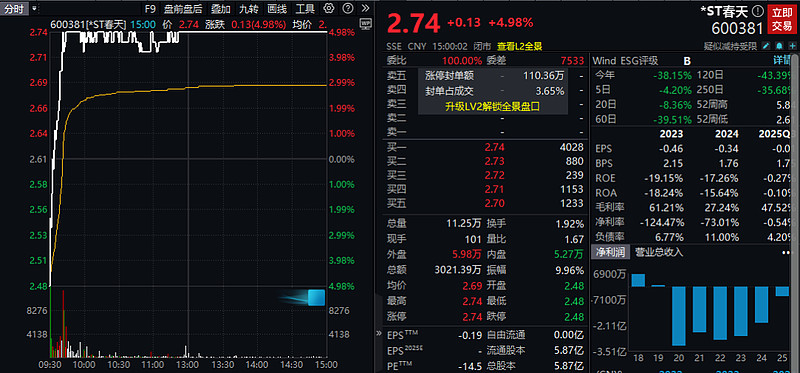Click 振幅 value 9.96%
Viewport: 800px width, 373px height.
571,269
